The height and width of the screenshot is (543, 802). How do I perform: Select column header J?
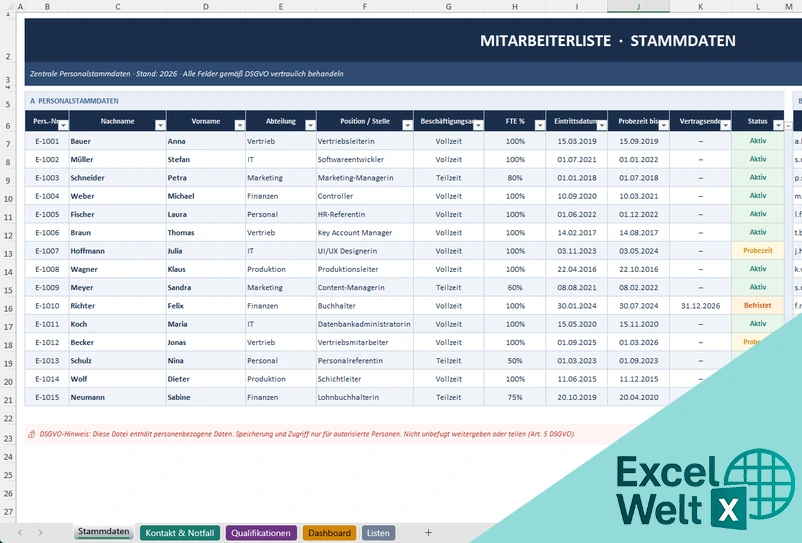coord(638,6)
